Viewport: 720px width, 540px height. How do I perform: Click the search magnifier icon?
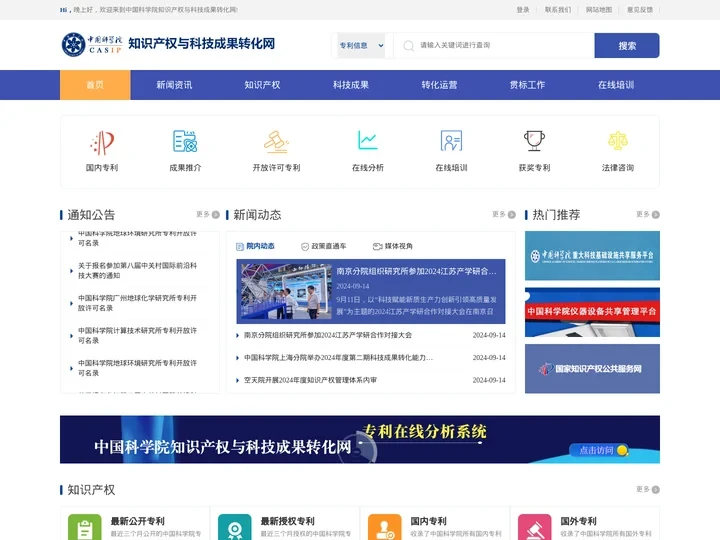408,45
